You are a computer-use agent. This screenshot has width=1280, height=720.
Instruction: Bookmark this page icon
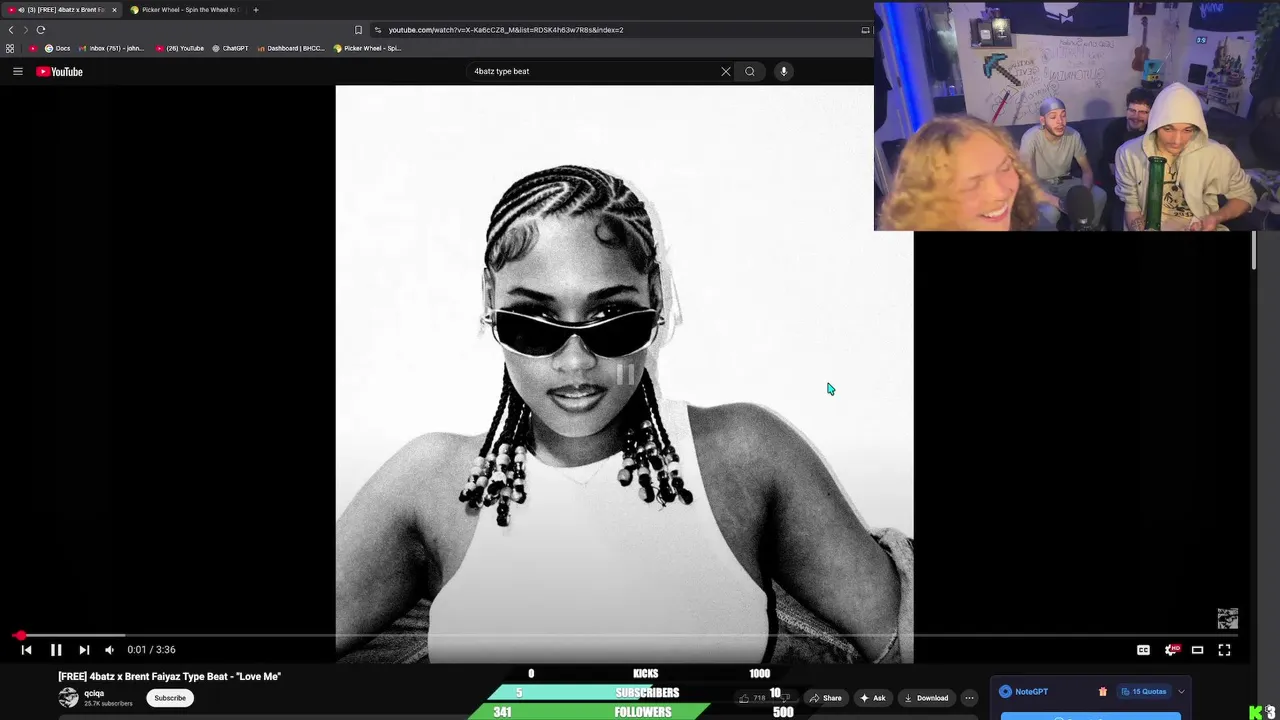pyautogui.click(x=358, y=30)
